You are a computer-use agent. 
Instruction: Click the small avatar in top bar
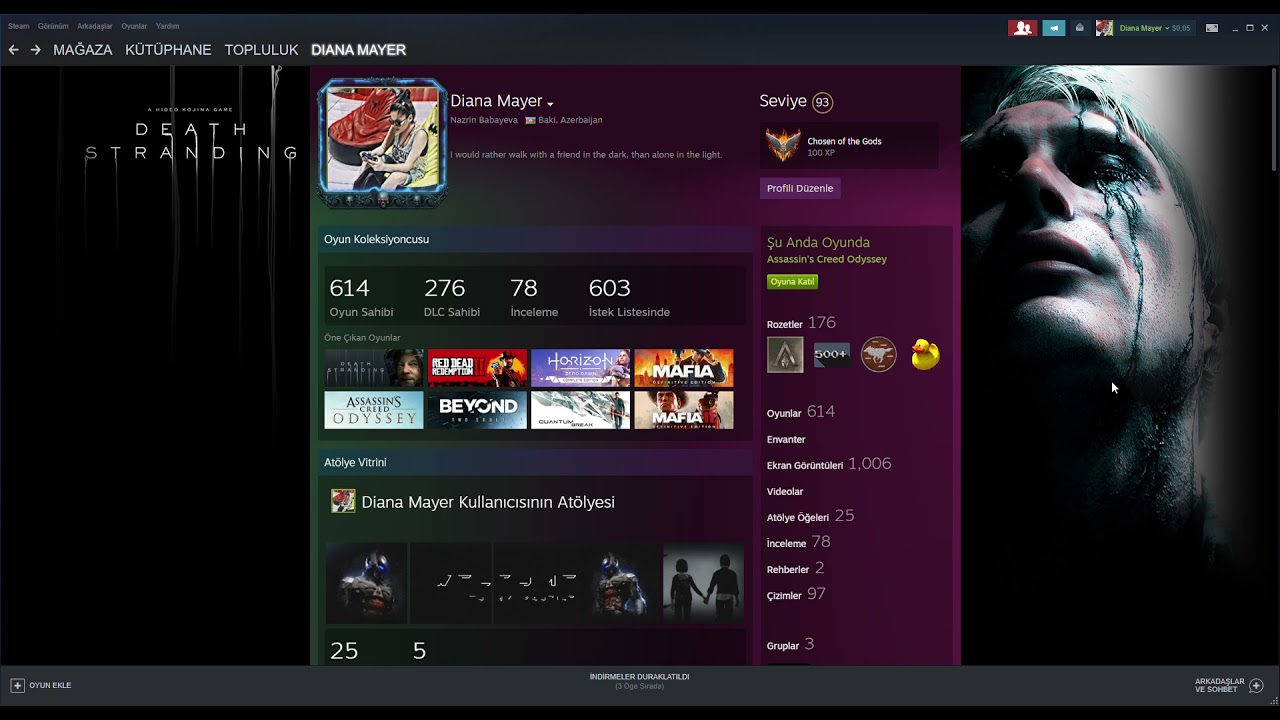(x=1104, y=28)
